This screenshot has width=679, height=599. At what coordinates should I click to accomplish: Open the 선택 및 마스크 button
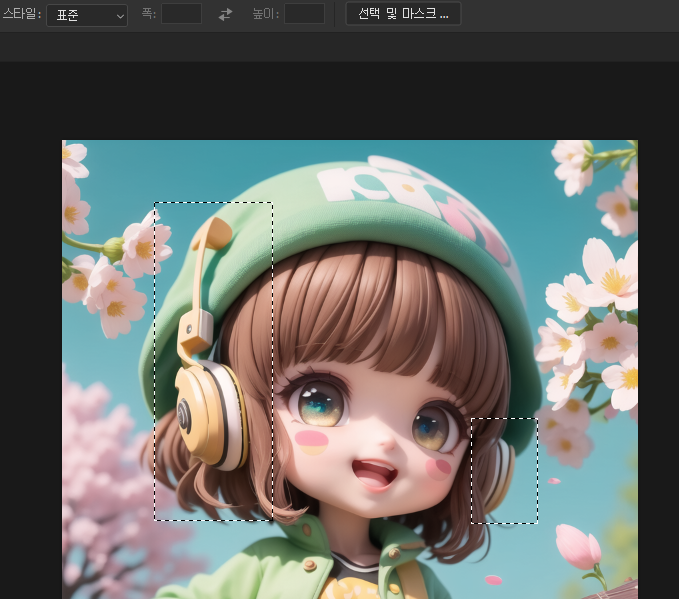(403, 14)
